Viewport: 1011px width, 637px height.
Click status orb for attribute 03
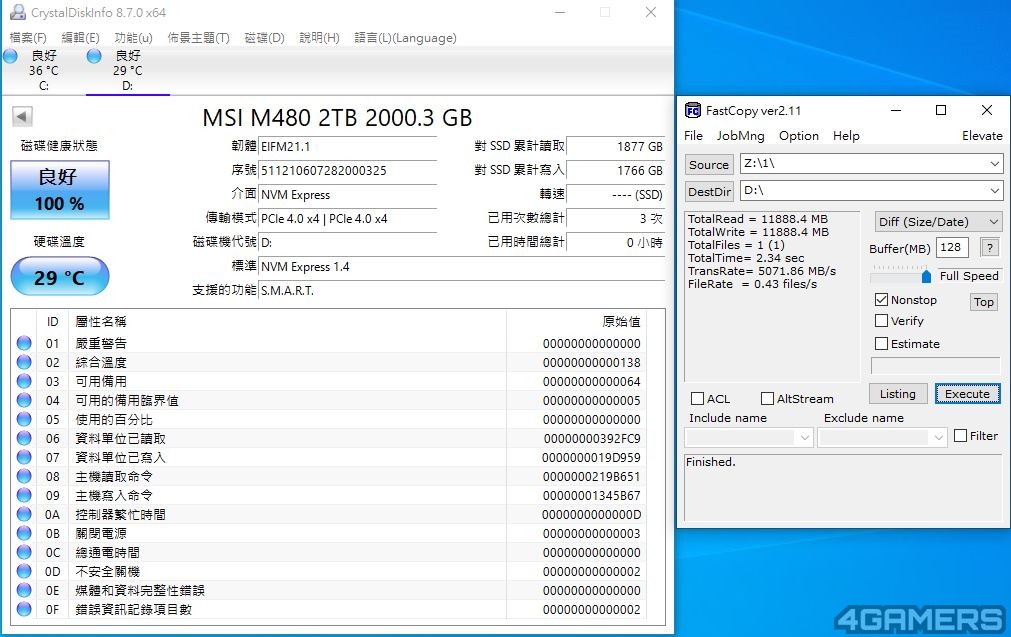pyautogui.click(x=25, y=381)
